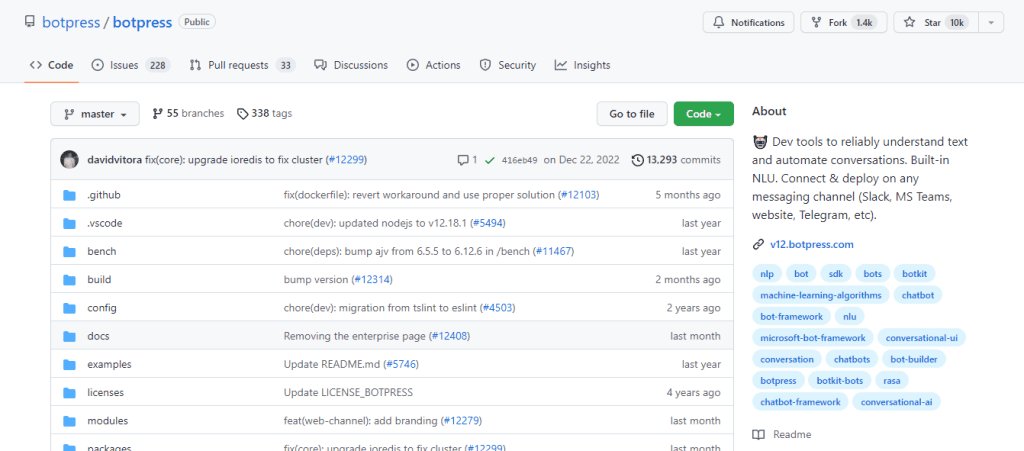Viewport: 1024px width, 451px height.
Task: Open the bold botpress repository name link
Action: 142,22
